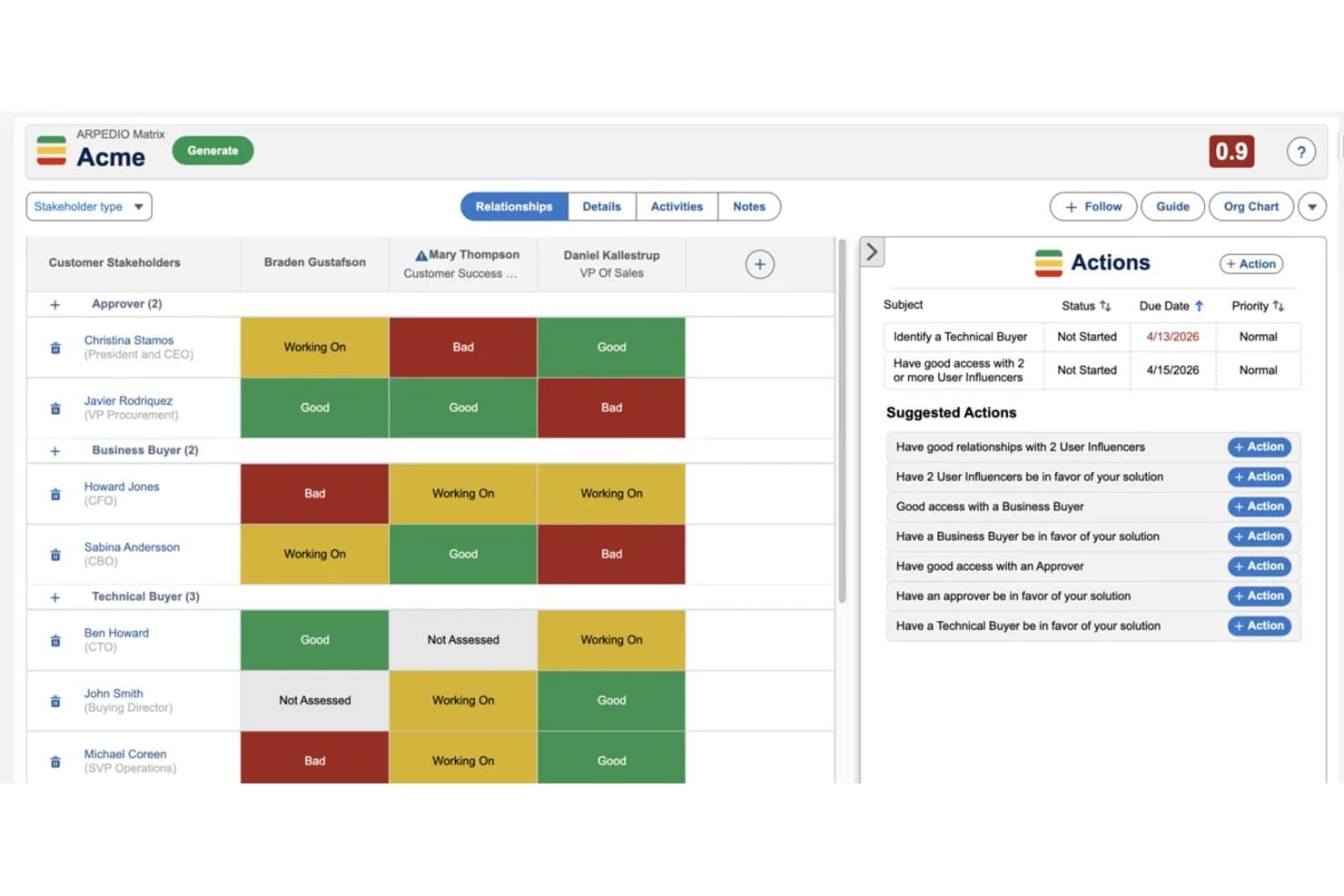Switch to the Relationships tab

514,207
